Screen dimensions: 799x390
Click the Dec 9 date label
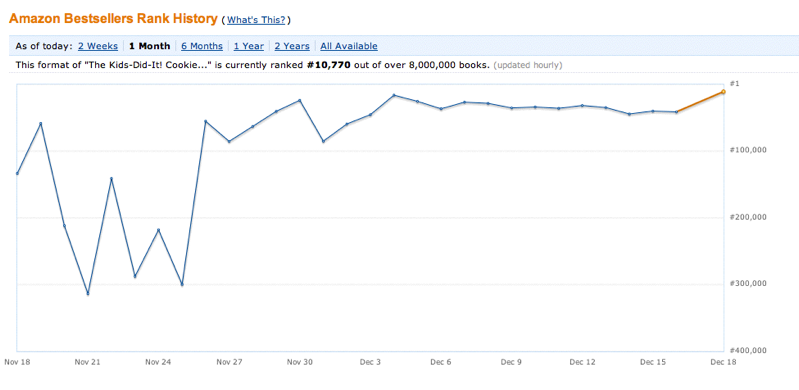[511, 362]
